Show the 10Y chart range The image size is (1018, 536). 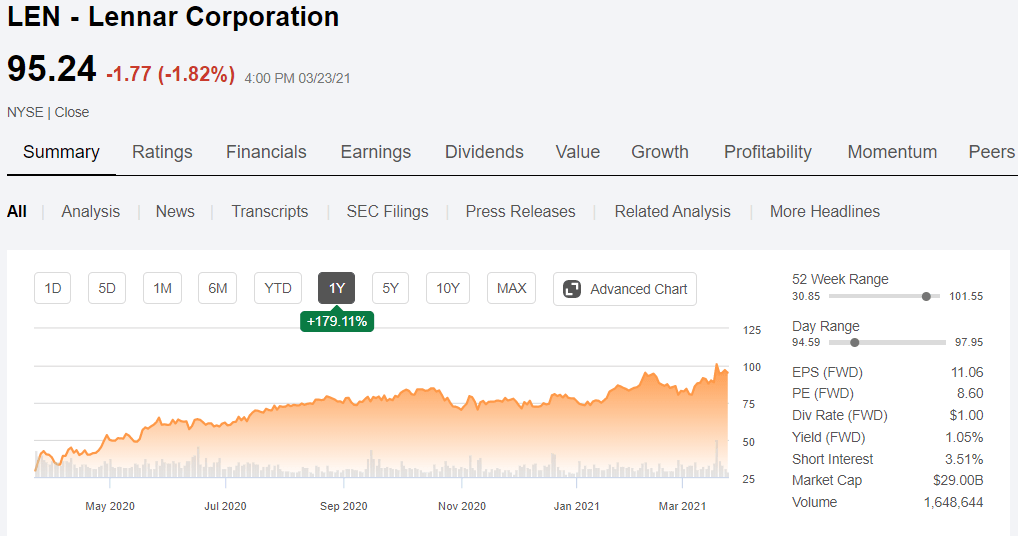448,288
